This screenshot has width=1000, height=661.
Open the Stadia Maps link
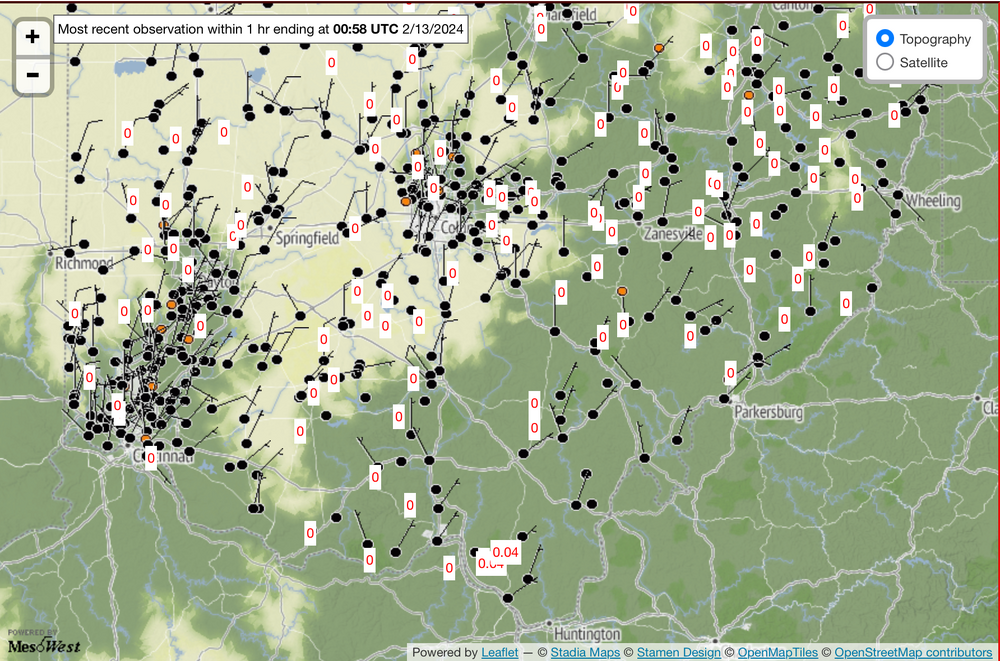(x=585, y=652)
